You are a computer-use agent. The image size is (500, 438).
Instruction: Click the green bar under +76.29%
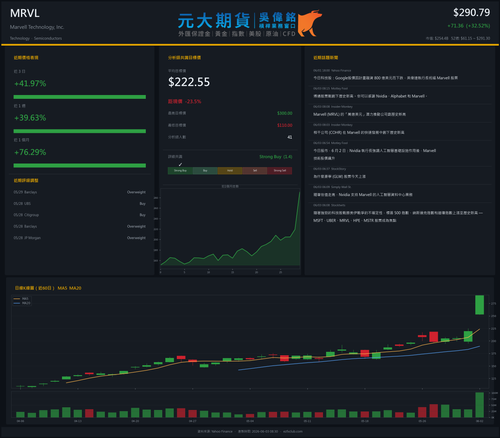(x=80, y=165)
